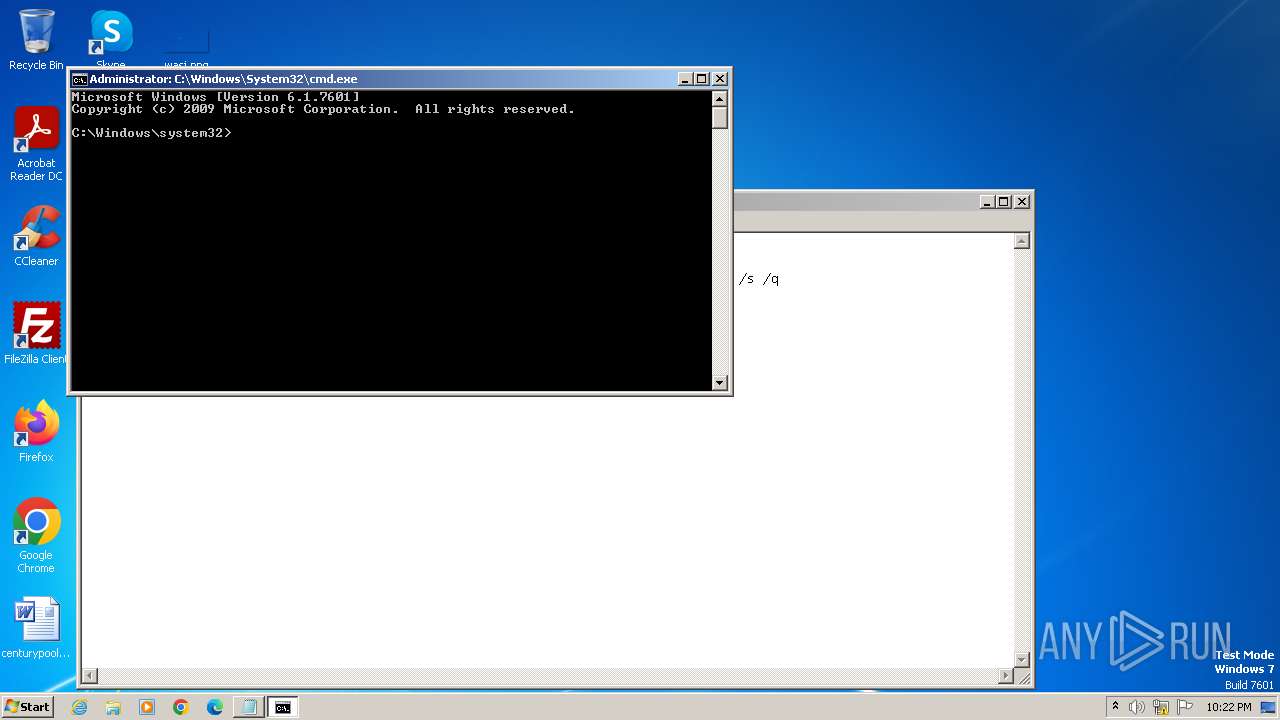Open the network status tray icon

pyautogui.click(x=1161, y=707)
